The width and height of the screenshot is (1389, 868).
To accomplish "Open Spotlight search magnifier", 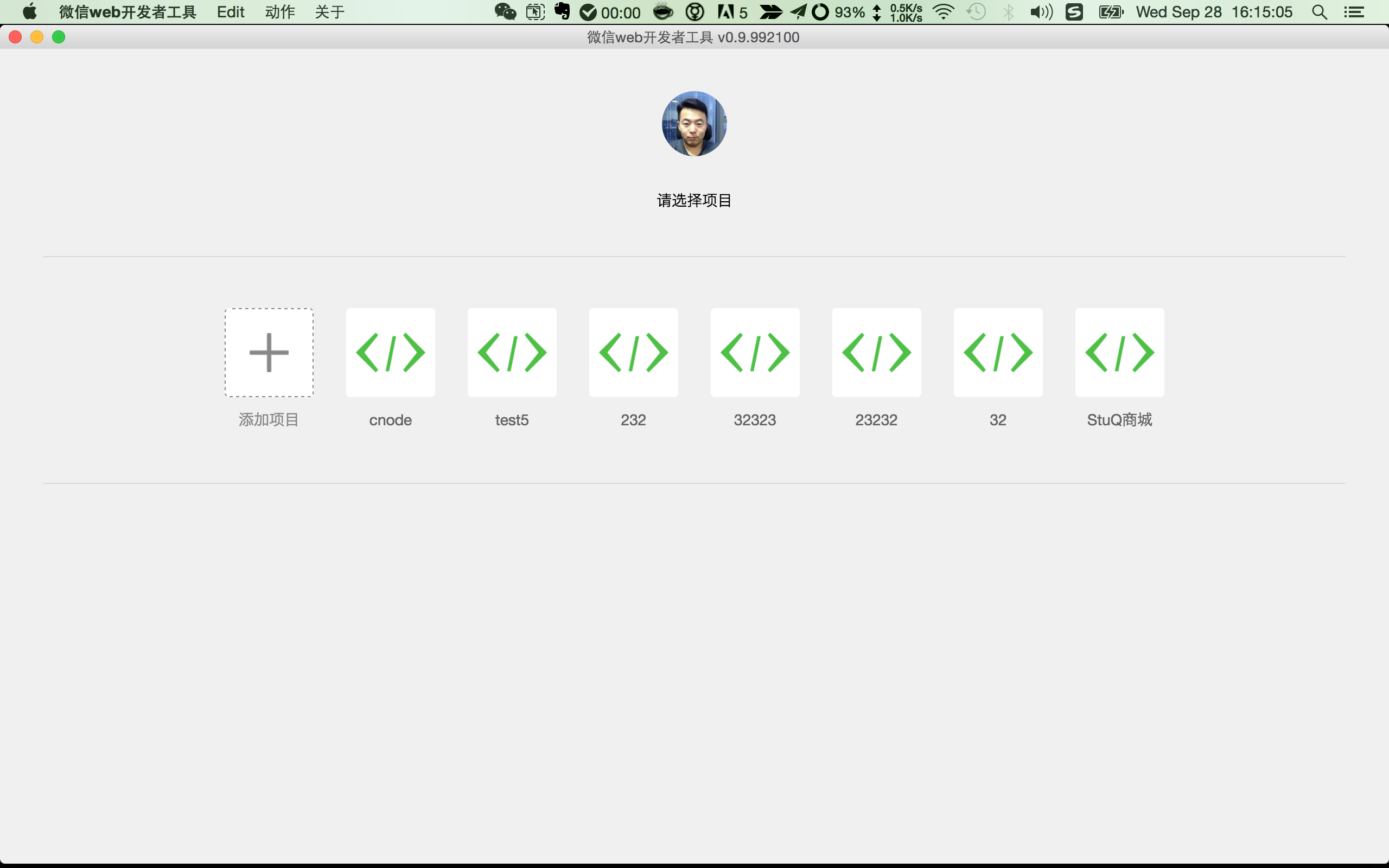I will point(1320,12).
